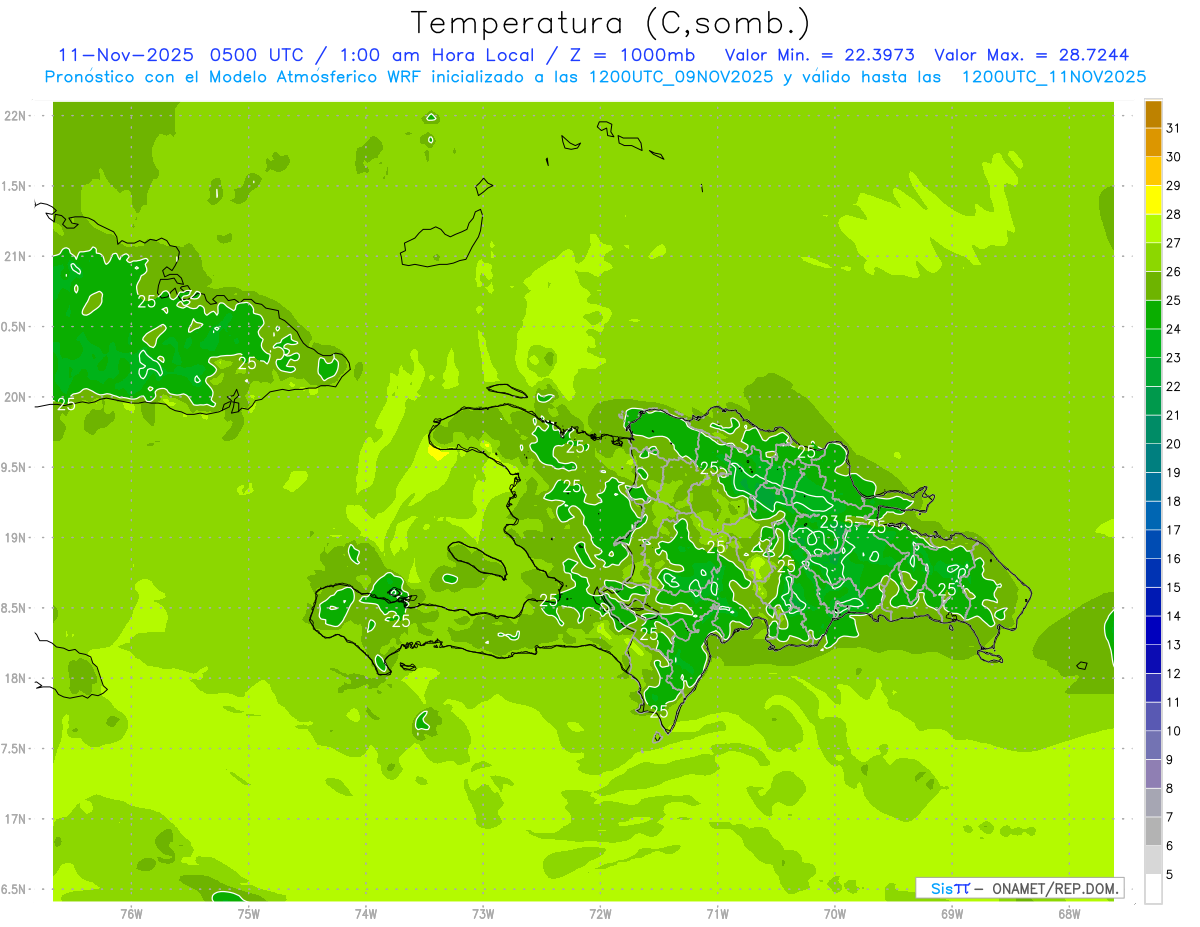Screen dimensions: 1200x927
Task: Pick the purple legend band between 9 and 10
Action: point(1153,746)
